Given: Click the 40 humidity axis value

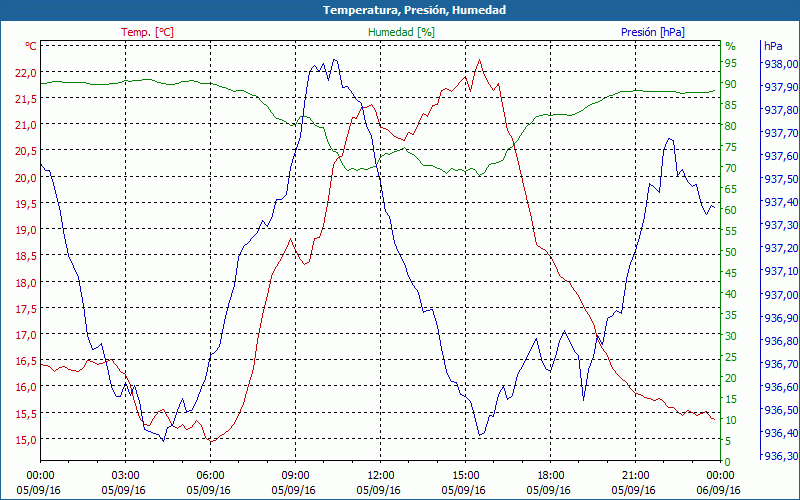Looking at the screenshot, I should pos(731,294).
